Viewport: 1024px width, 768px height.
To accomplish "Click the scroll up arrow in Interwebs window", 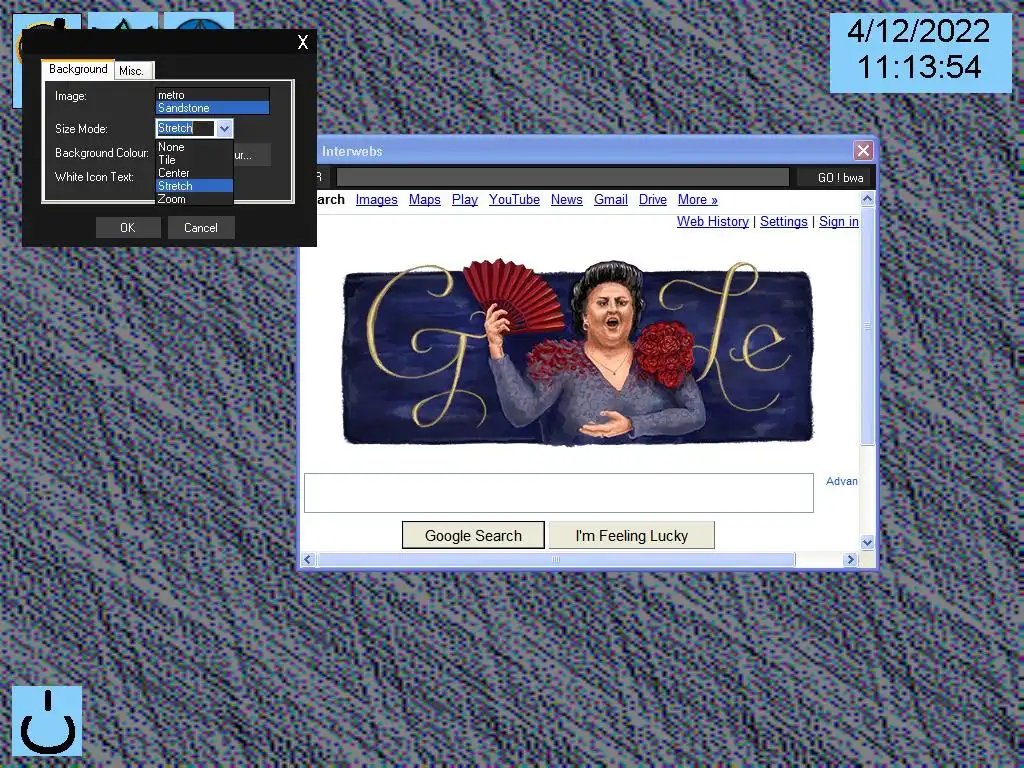I will pyautogui.click(x=867, y=199).
